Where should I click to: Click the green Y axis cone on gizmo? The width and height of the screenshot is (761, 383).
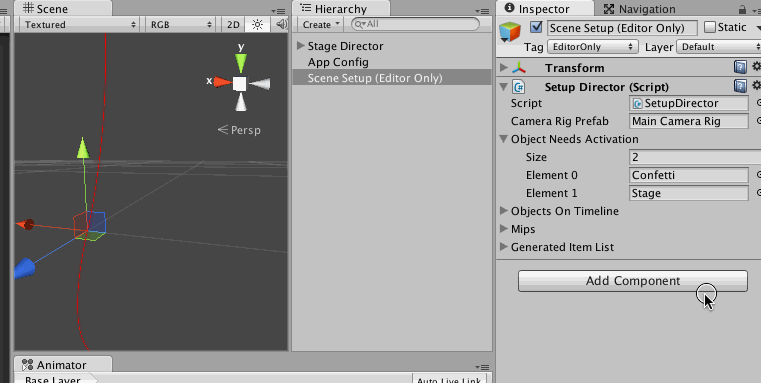pyautogui.click(x=241, y=64)
